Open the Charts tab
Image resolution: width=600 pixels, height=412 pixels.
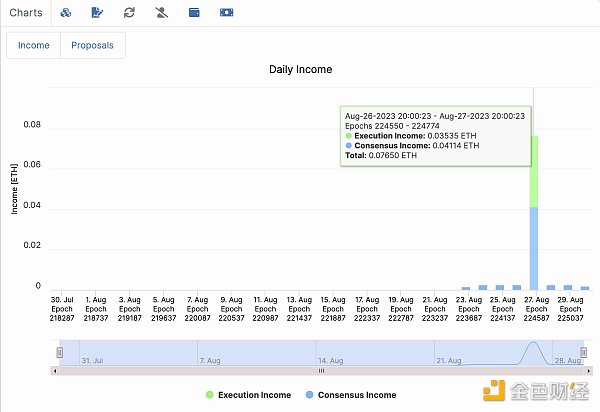[26, 13]
